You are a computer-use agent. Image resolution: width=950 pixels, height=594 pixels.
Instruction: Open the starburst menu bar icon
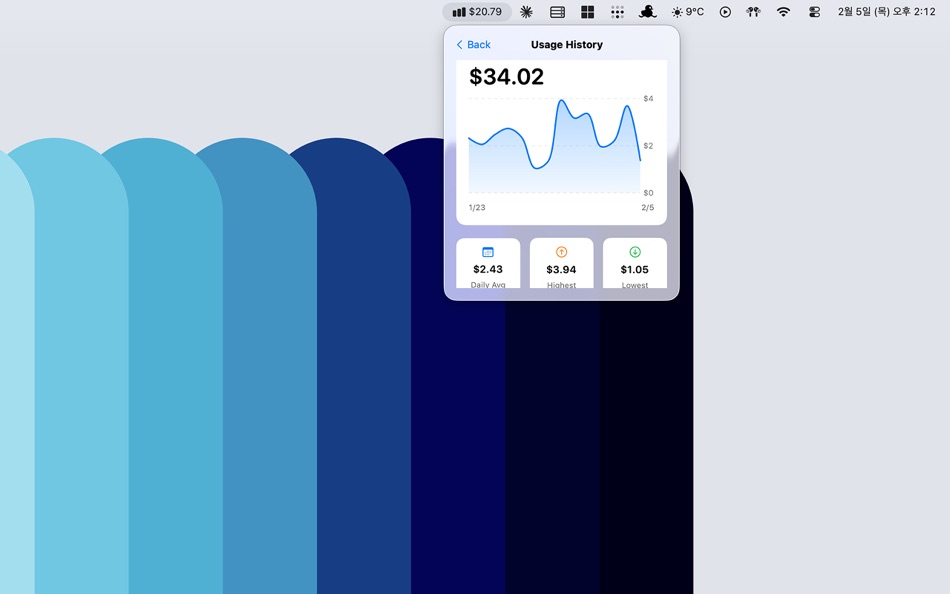coord(526,12)
